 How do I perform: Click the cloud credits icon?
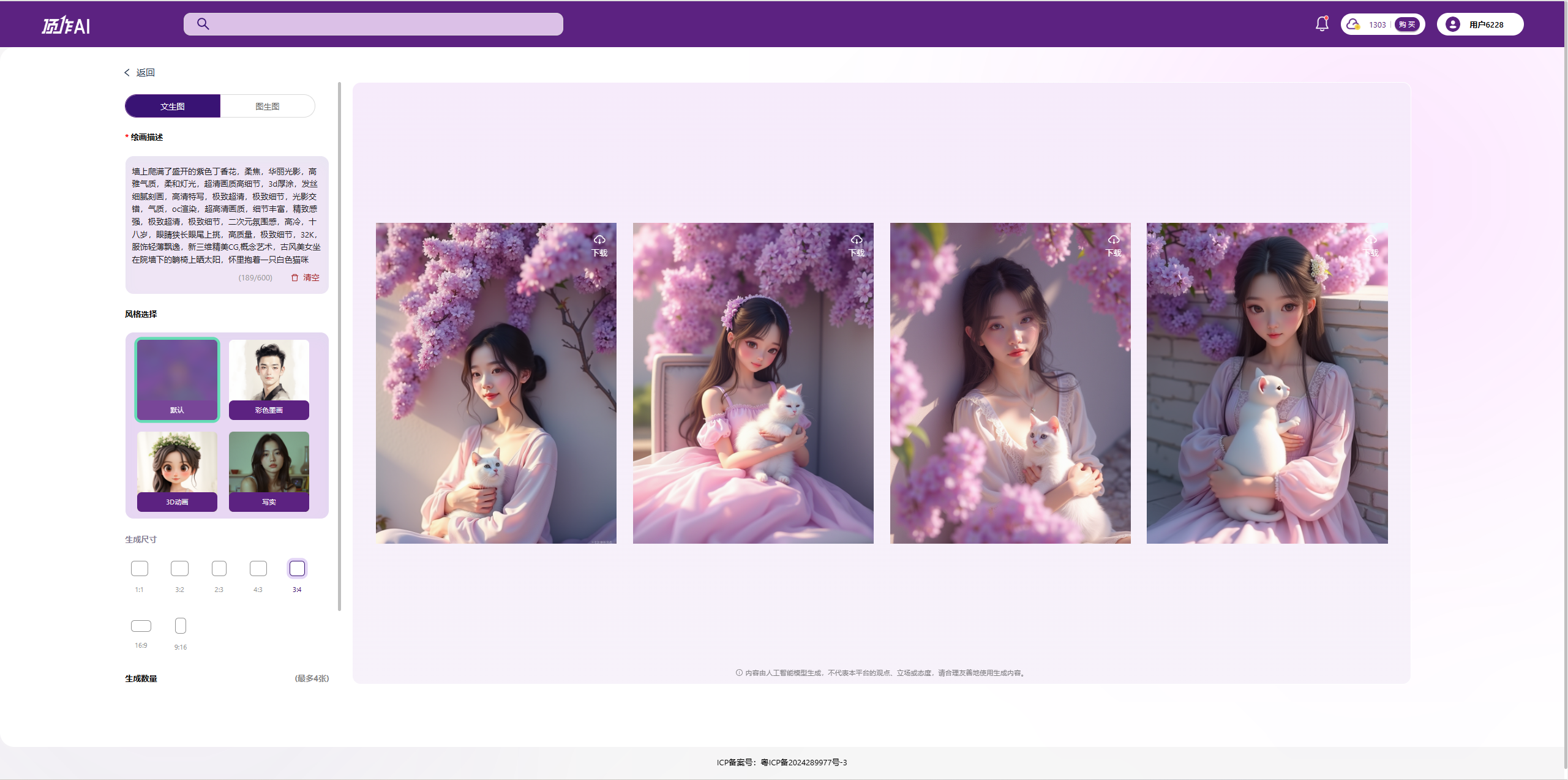point(1353,24)
